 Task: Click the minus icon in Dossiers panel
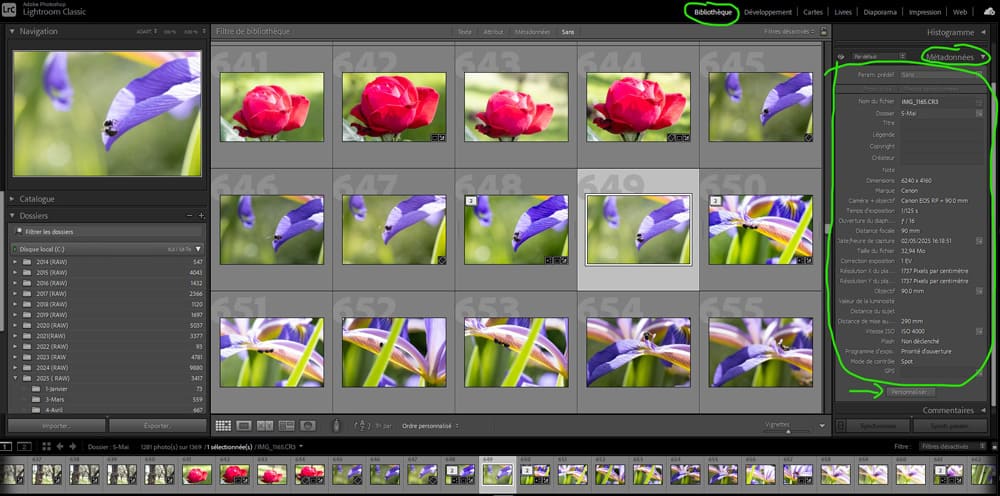tap(191, 216)
